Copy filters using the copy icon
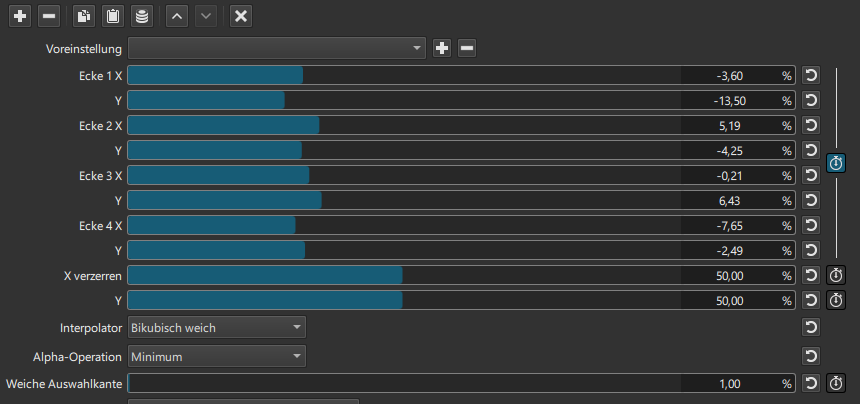The image size is (860, 404). (86, 16)
